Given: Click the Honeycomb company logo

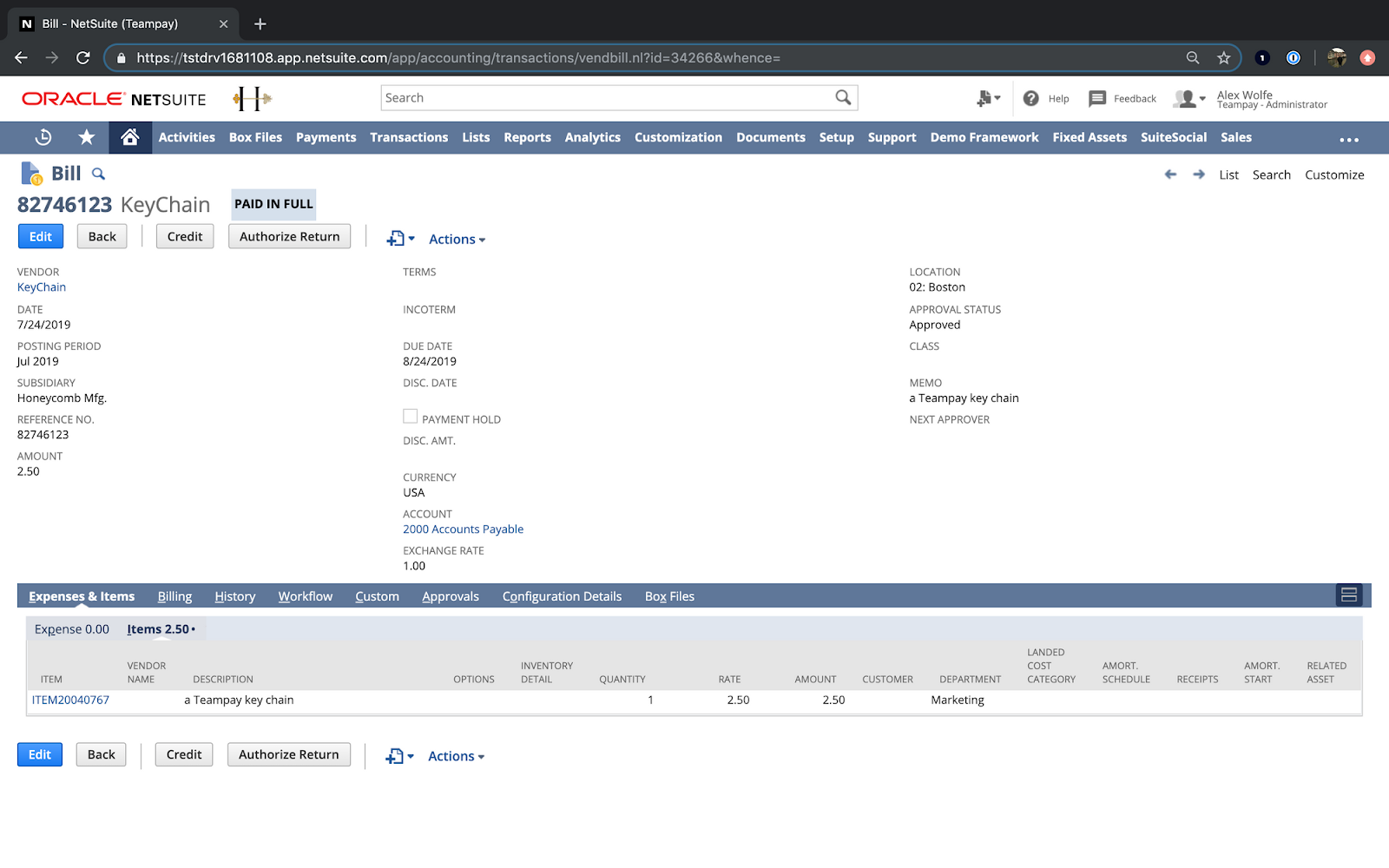Looking at the screenshot, I should 253,98.
